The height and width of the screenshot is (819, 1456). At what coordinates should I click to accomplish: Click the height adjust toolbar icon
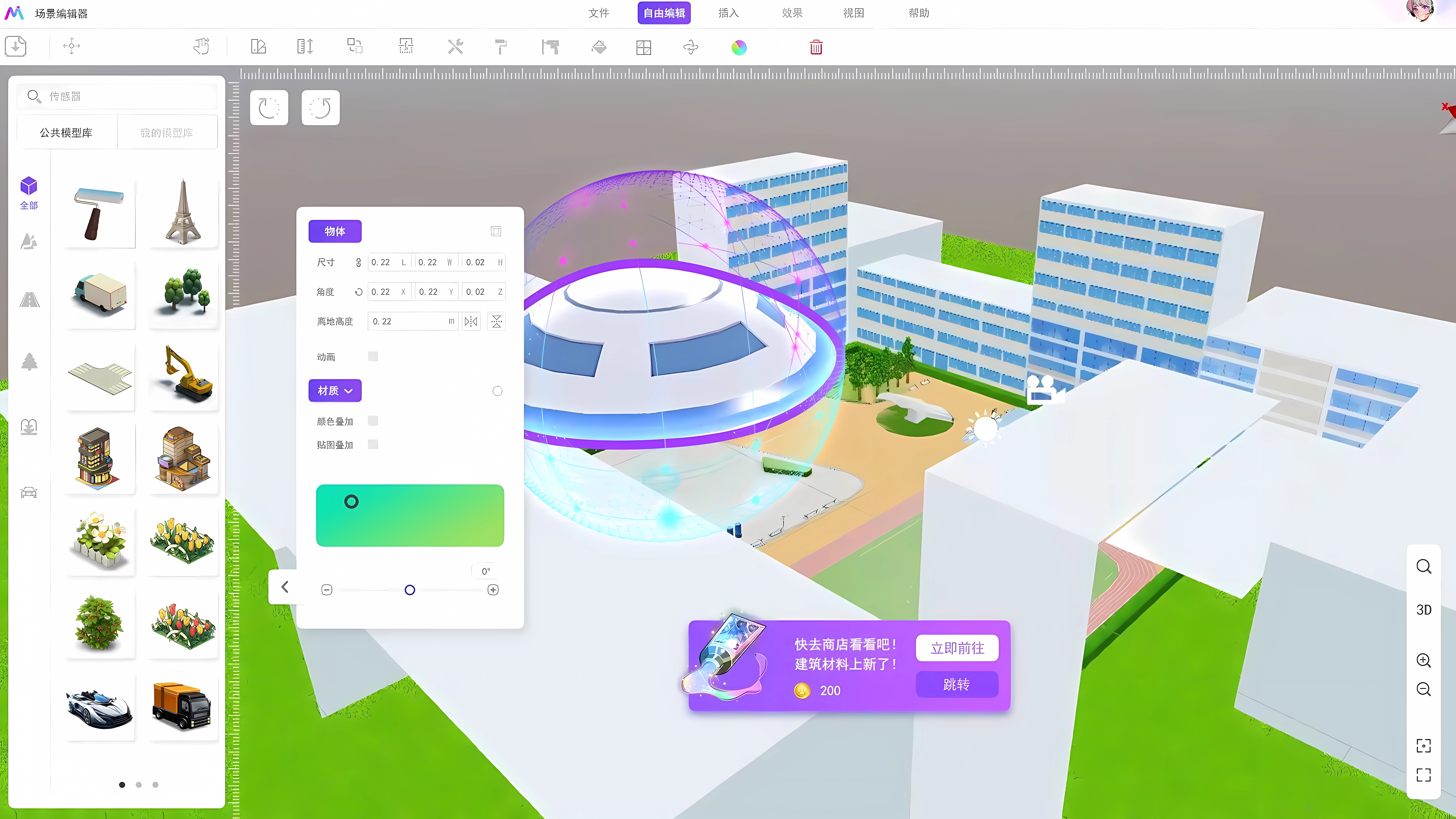click(305, 46)
